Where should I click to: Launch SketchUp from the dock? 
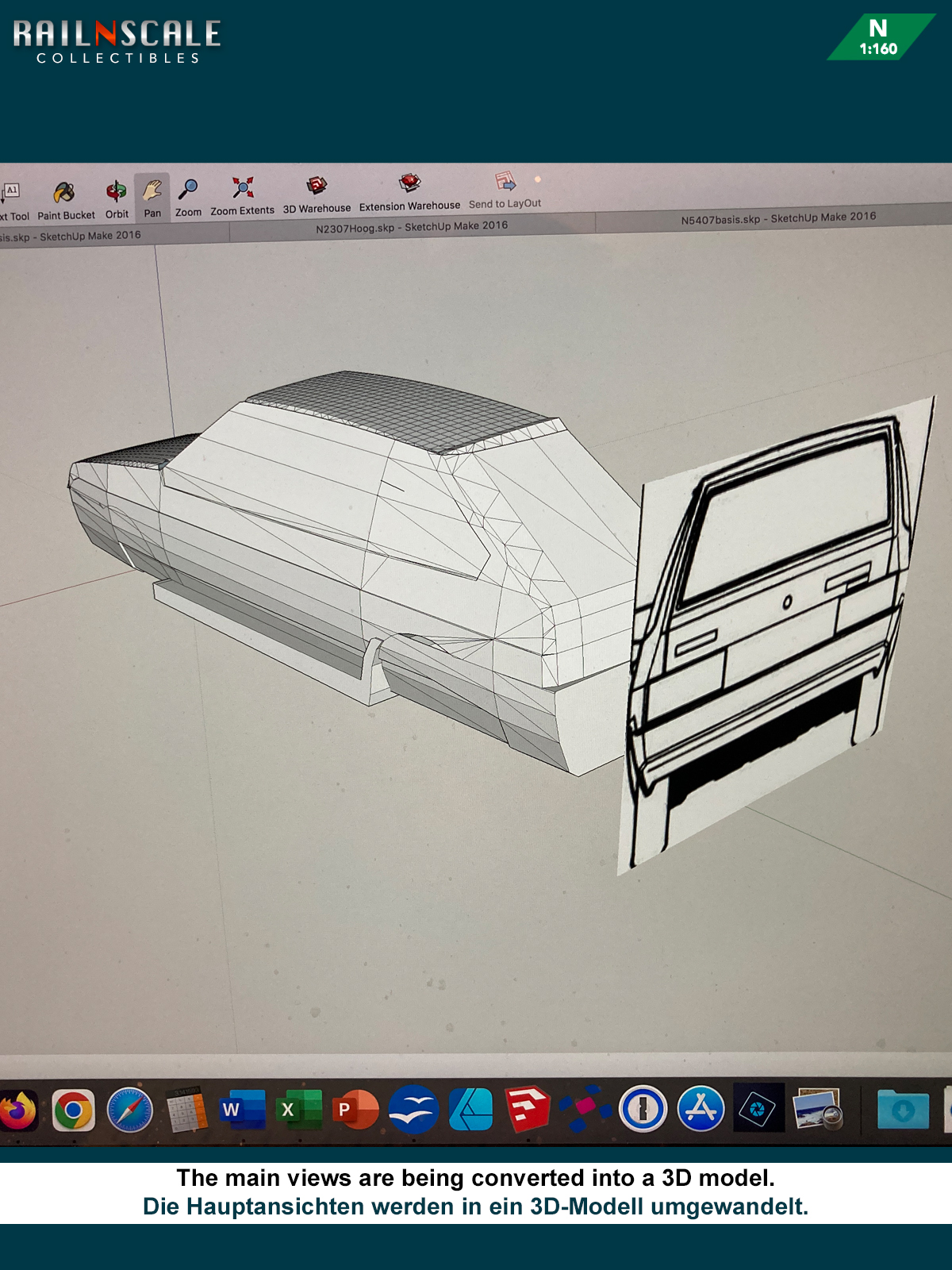[x=528, y=1109]
